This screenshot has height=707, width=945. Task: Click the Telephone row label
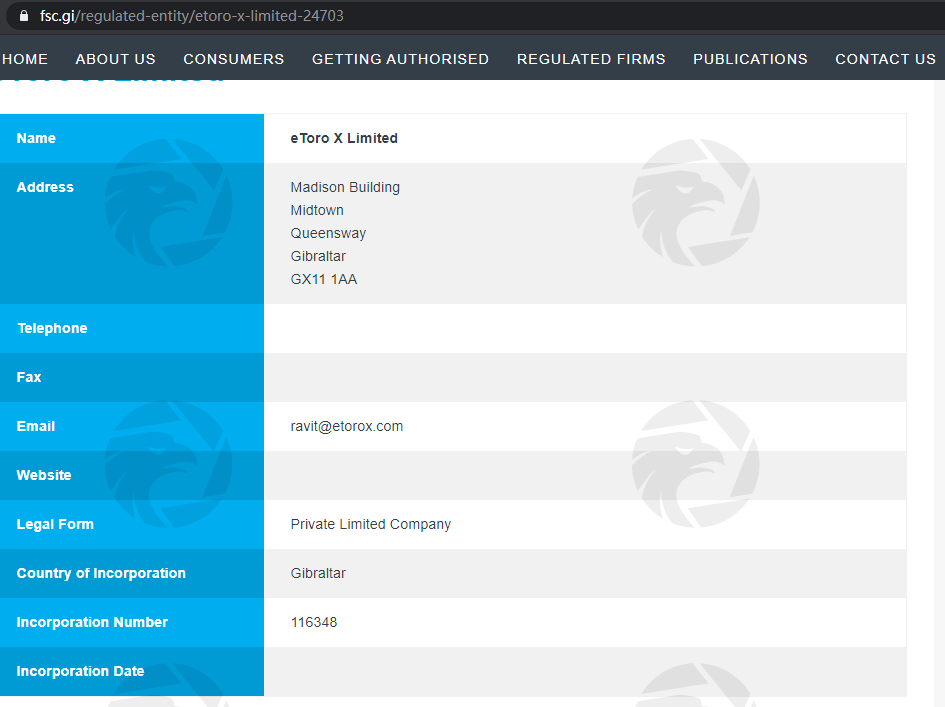coord(52,328)
